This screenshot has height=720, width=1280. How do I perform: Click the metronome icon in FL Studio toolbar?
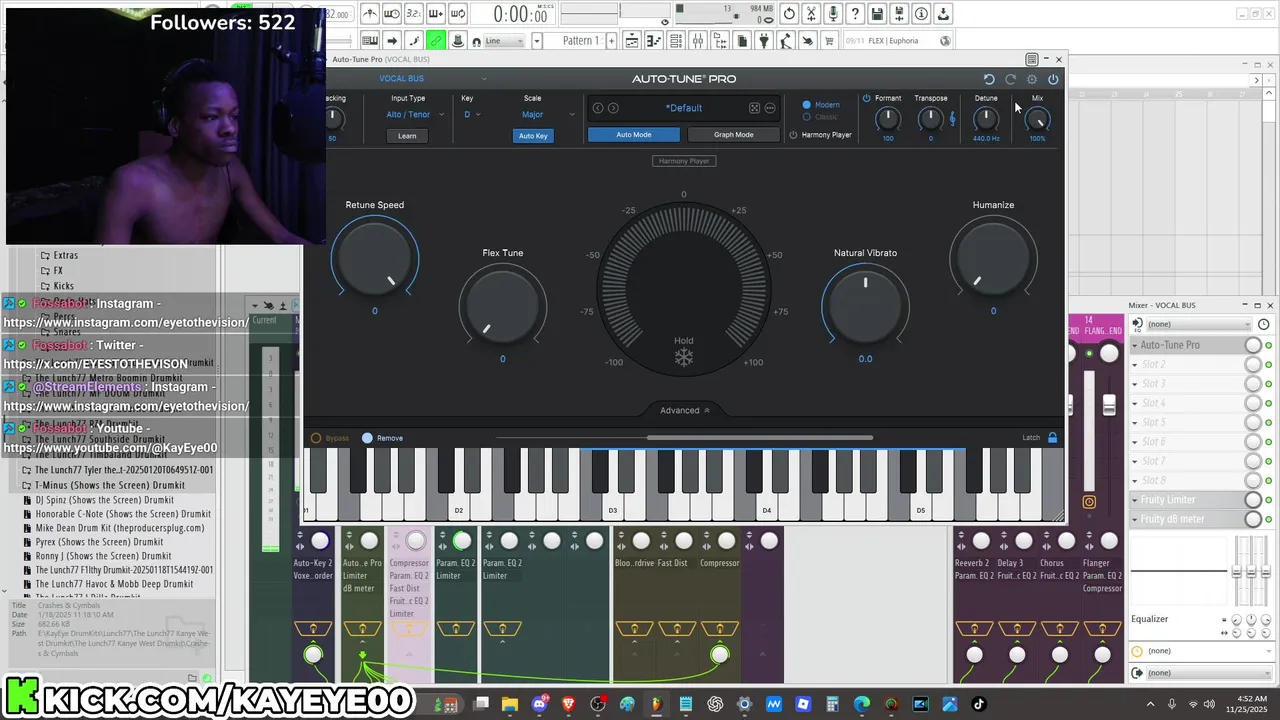369,14
